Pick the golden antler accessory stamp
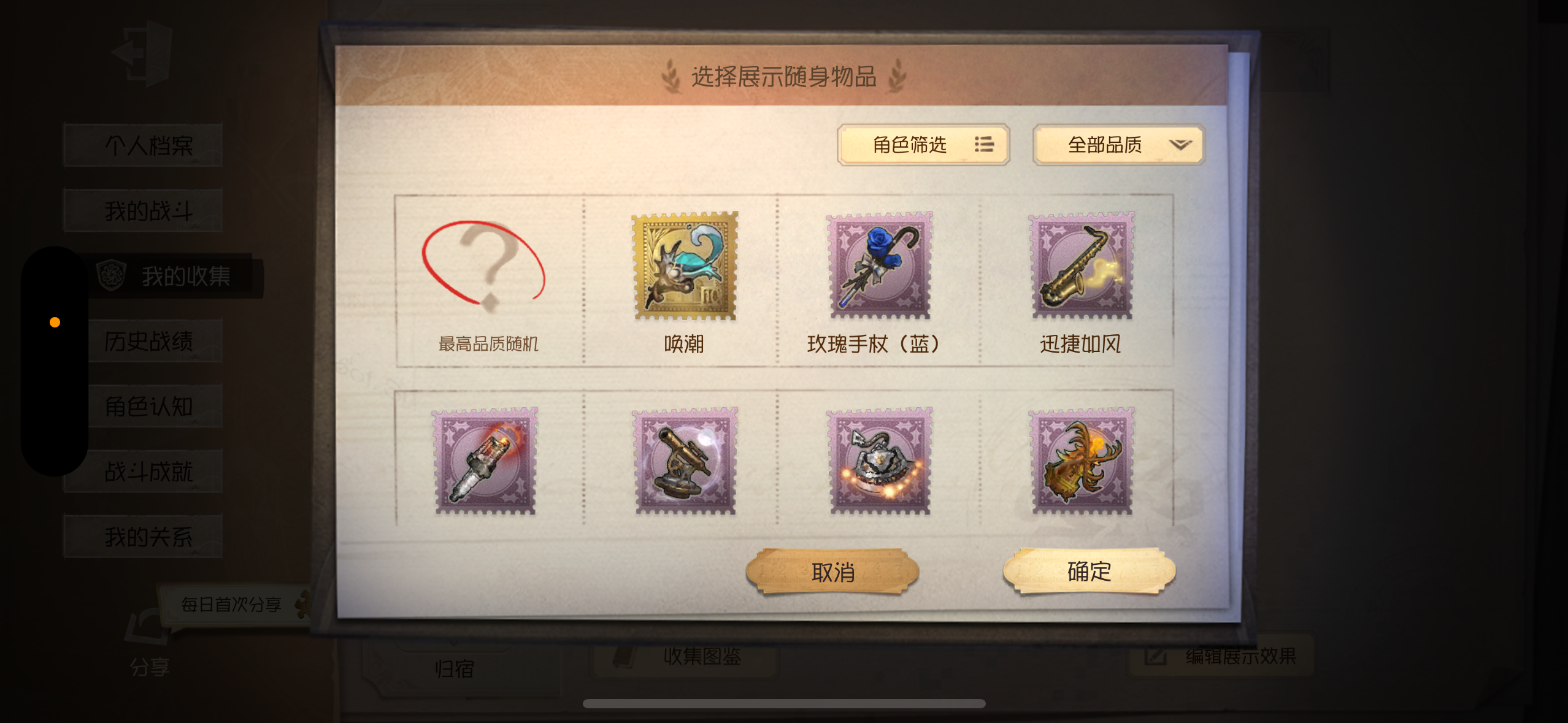Screen dimensions: 1568x723 pyautogui.click(x=1082, y=461)
